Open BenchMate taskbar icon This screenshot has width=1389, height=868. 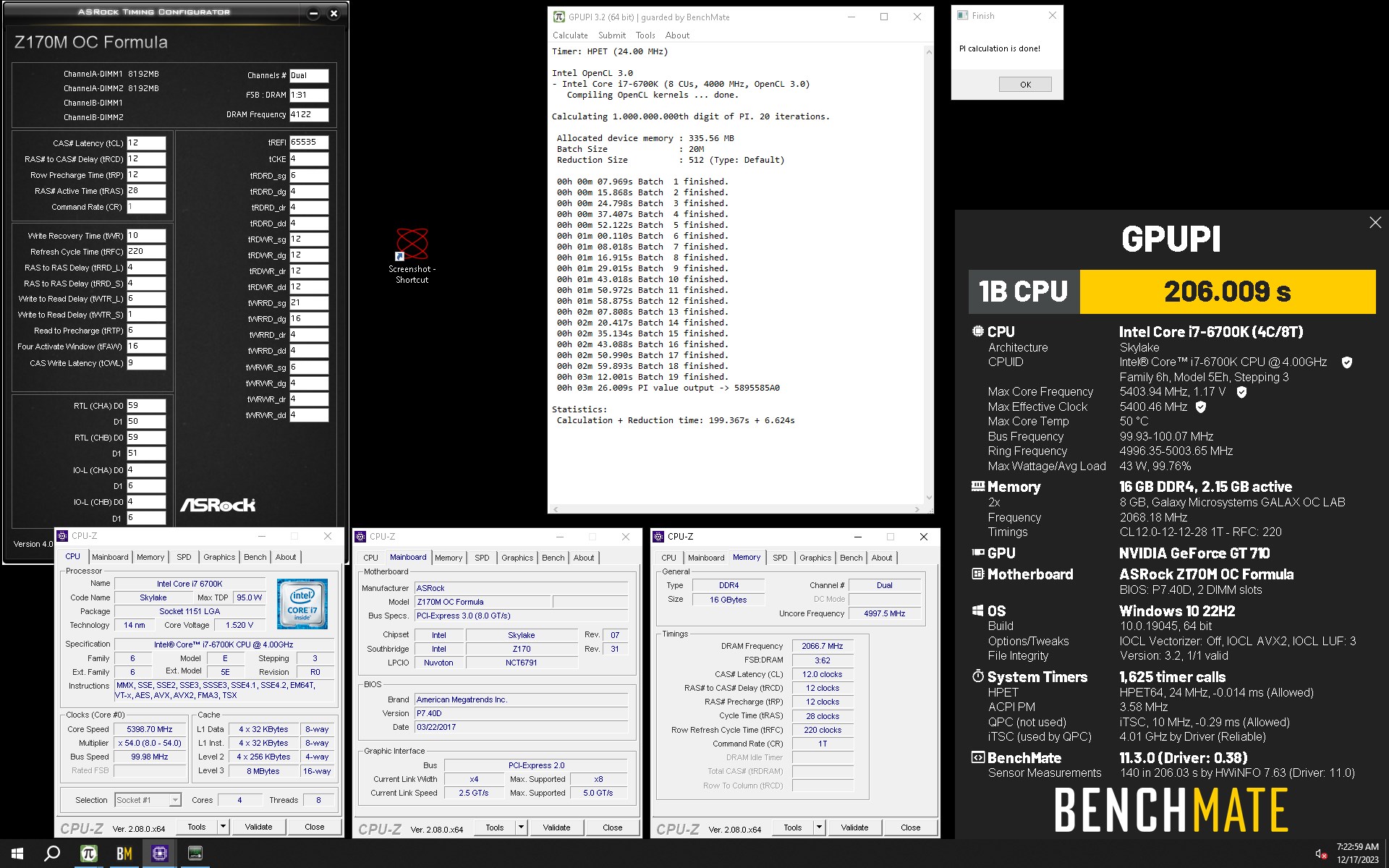(124, 854)
